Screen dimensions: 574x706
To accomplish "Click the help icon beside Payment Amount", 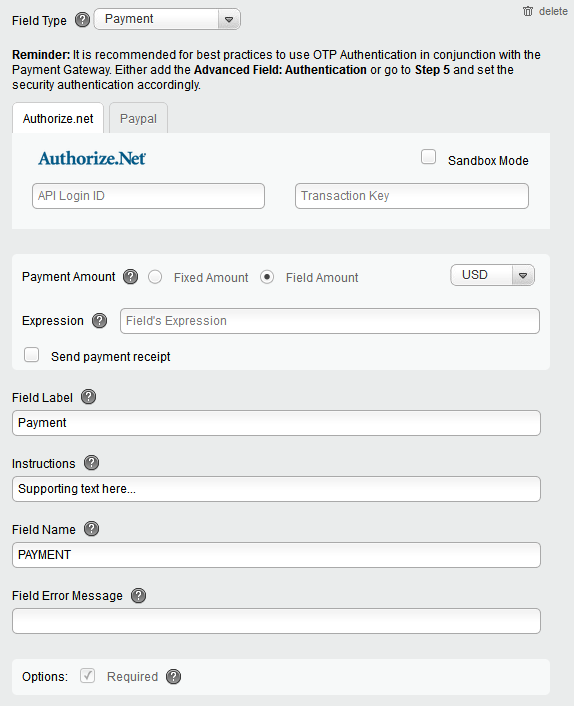I will pyautogui.click(x=131, y=276).
